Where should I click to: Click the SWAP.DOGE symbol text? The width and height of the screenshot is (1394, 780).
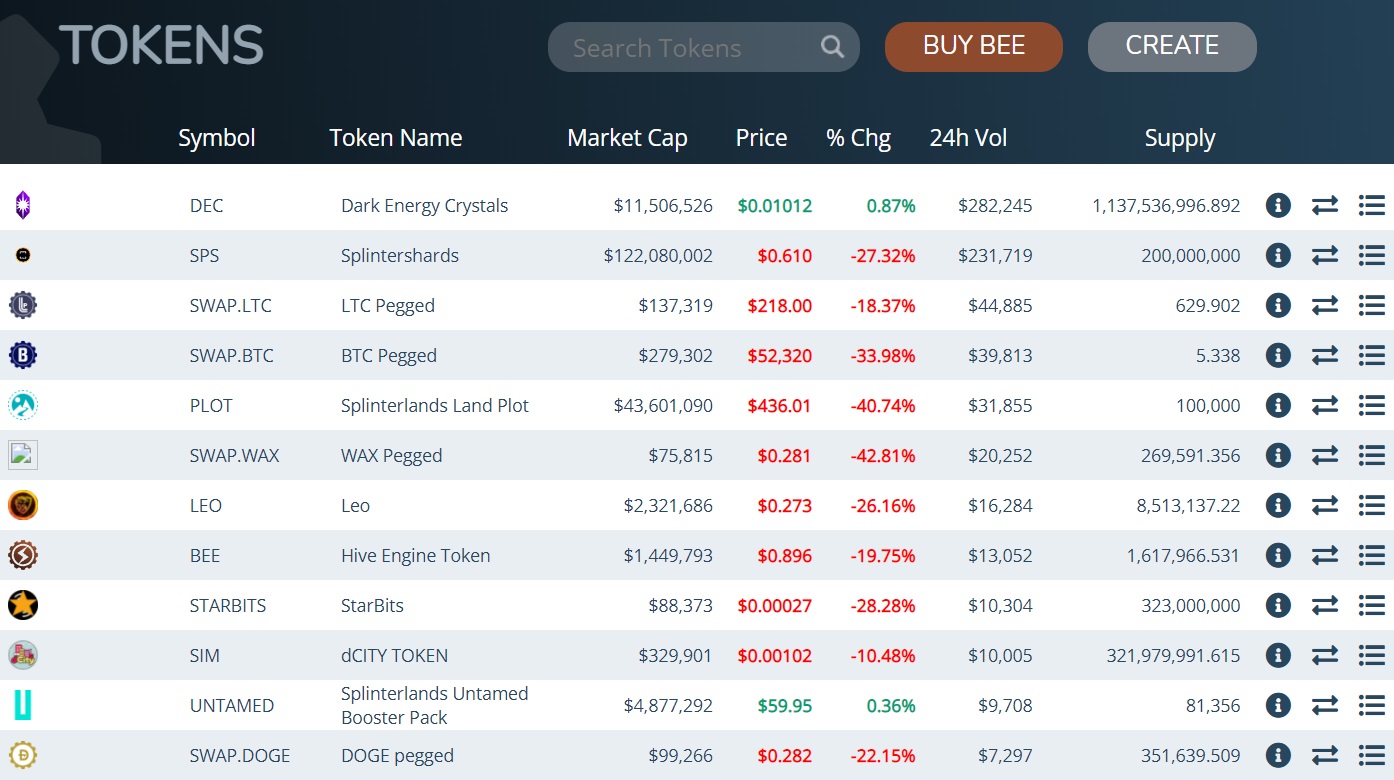tap(240, 756)
